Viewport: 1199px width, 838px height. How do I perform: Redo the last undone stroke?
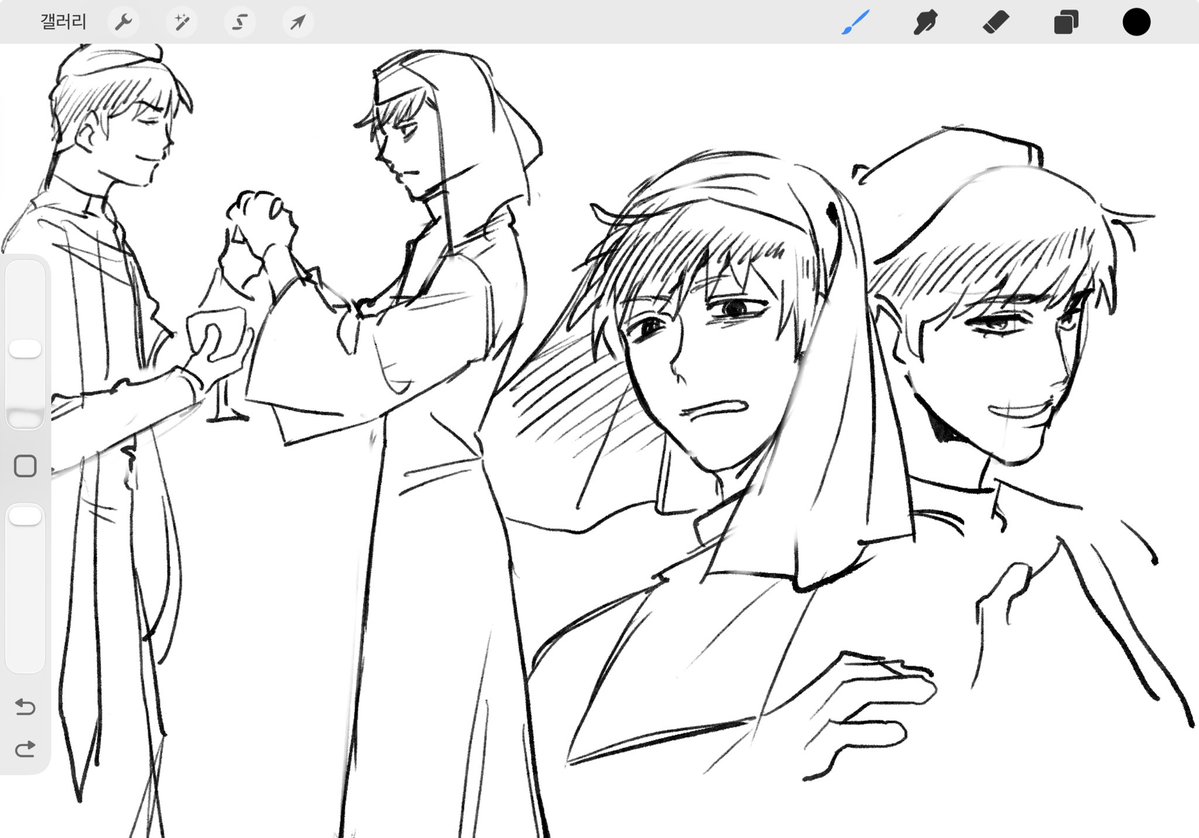point(25,749)
